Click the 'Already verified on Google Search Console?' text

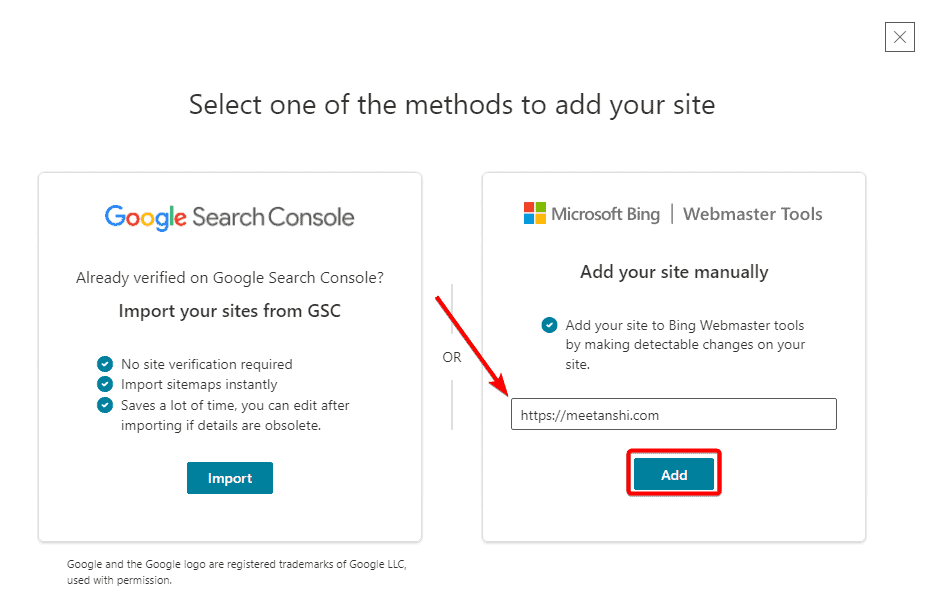[x=229, y=277]
